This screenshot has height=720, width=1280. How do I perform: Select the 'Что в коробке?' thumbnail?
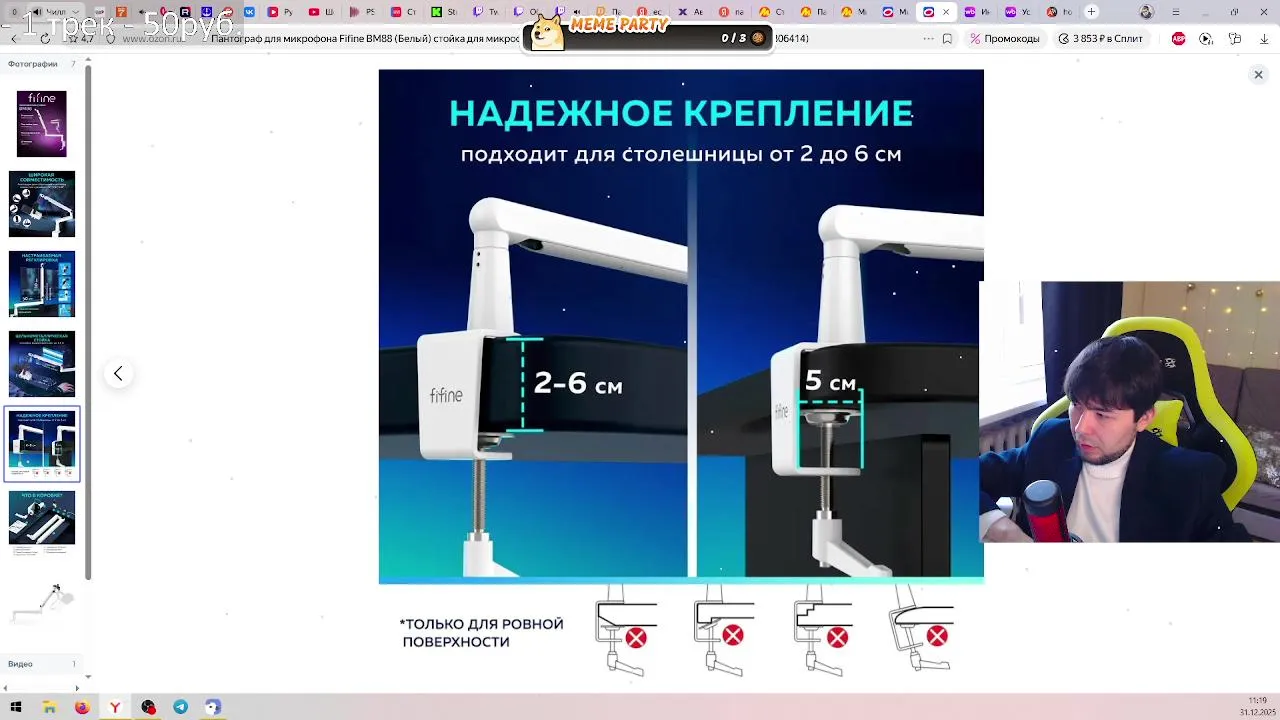(42, 522)
